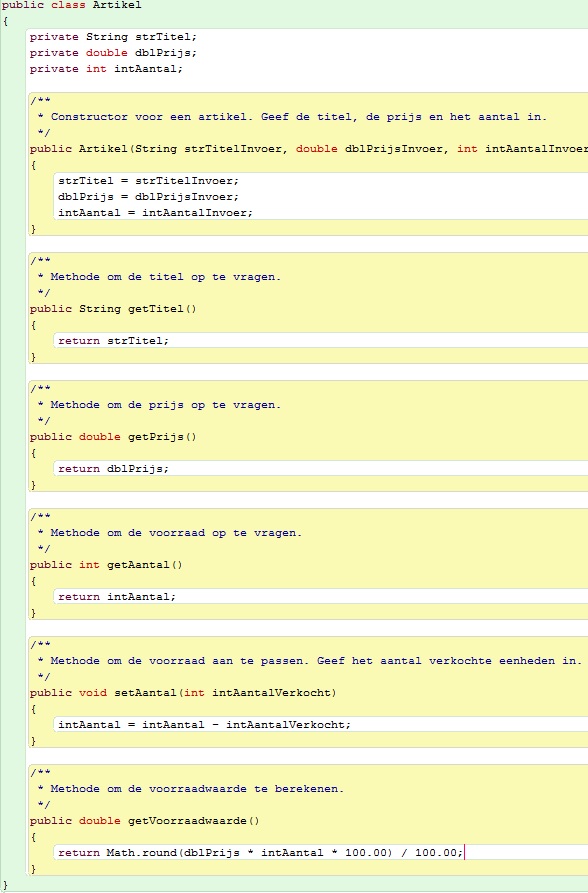Click the dblPrijs = dblPrijsInvoer statement

[x=148, y=196]
